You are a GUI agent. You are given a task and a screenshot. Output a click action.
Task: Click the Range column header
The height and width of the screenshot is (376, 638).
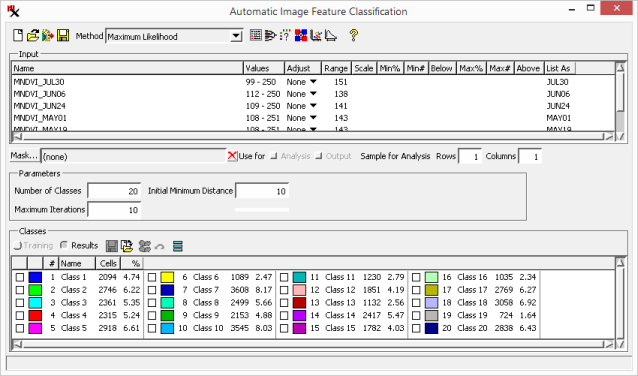tap(336, 68)
